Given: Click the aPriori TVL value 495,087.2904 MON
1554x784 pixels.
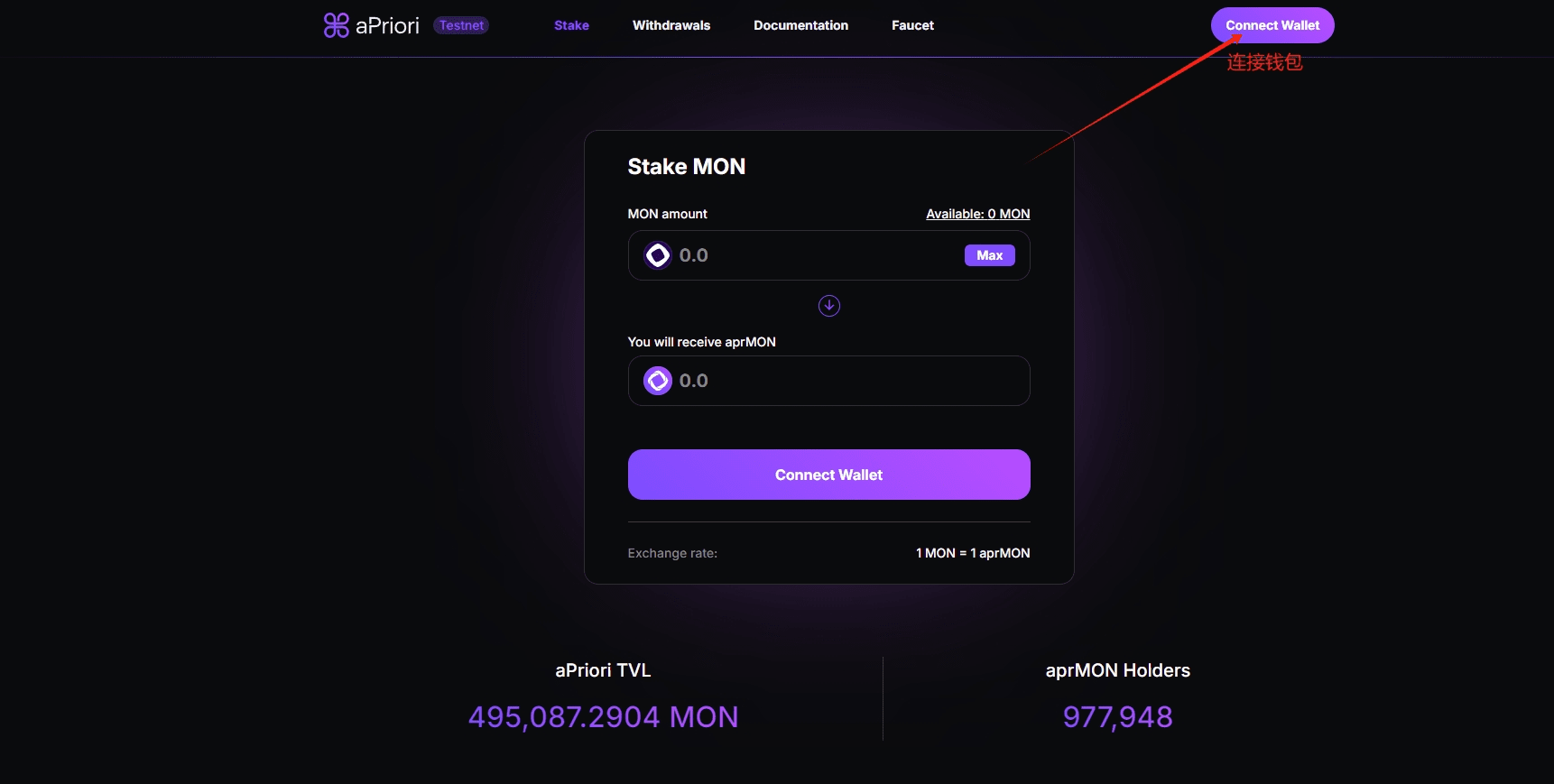Looking at the screenshot, I should coord(603,717).
